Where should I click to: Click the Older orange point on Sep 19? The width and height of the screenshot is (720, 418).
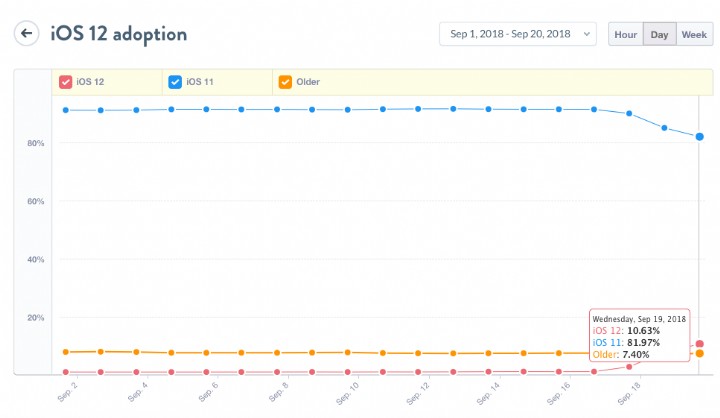click(x=700, y=353)
